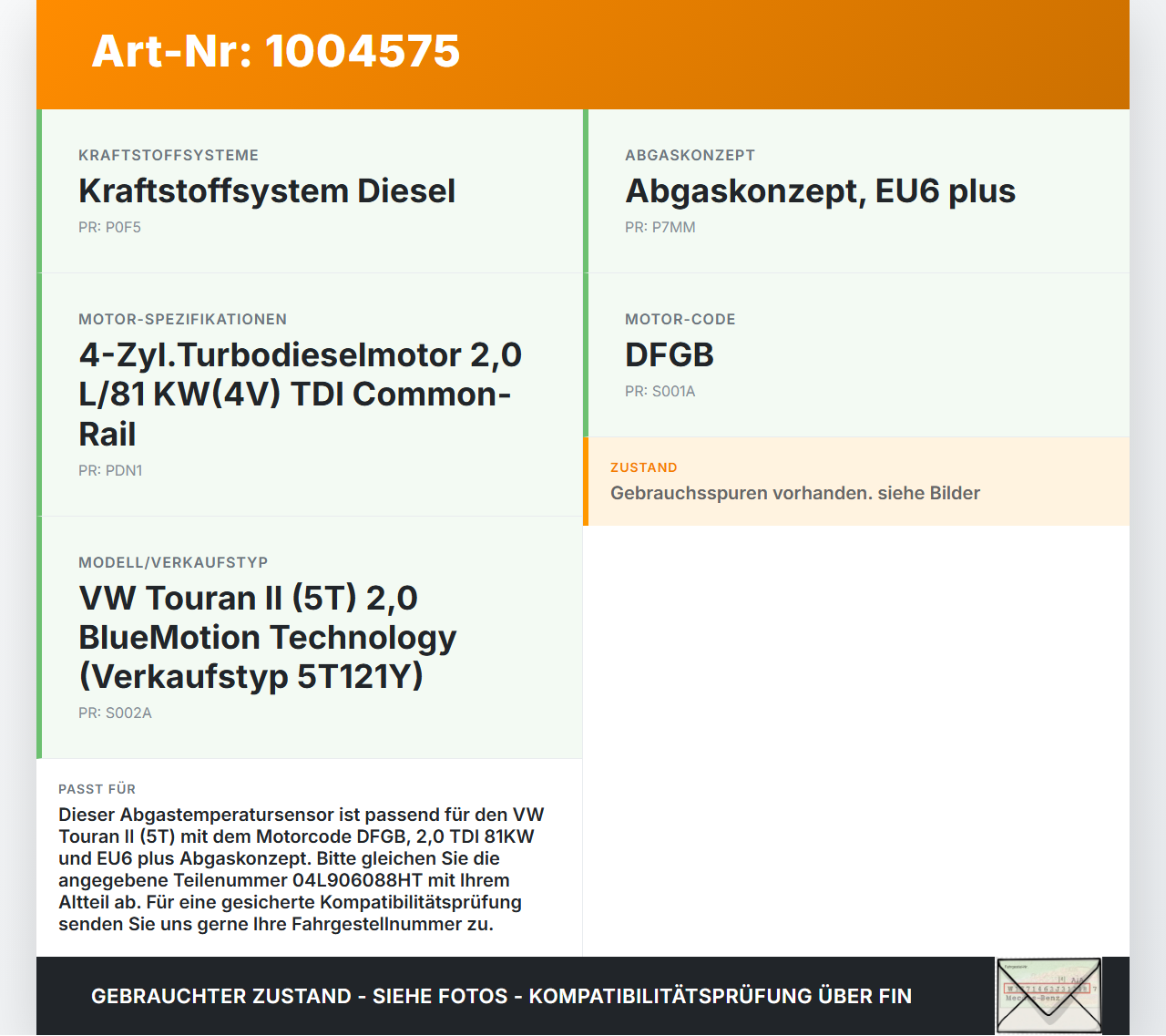Click 'PR: S002A' code
This screenshot has height=1036, width=1166.
click(x=115, y=713)
